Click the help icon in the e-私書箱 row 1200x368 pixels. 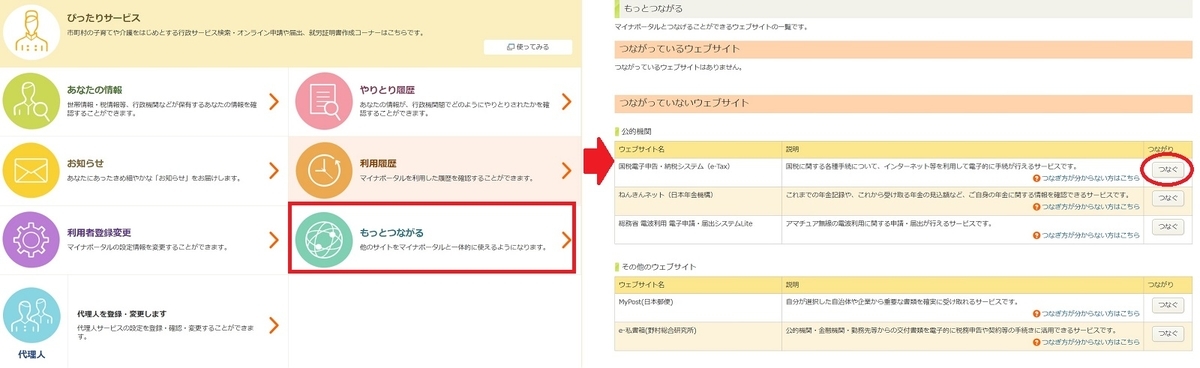[x=1036, y=341]
